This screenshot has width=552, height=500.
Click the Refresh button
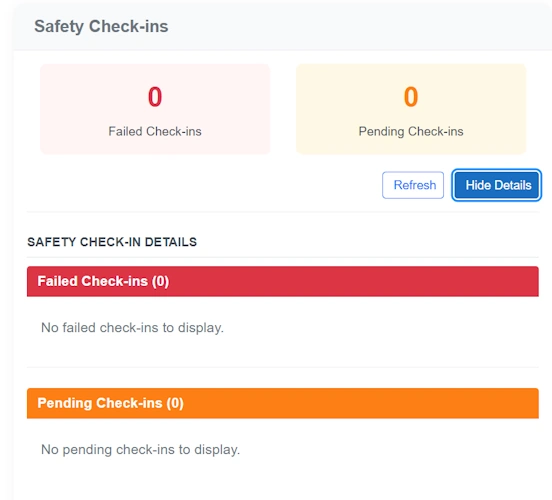(x=413, y=185)
